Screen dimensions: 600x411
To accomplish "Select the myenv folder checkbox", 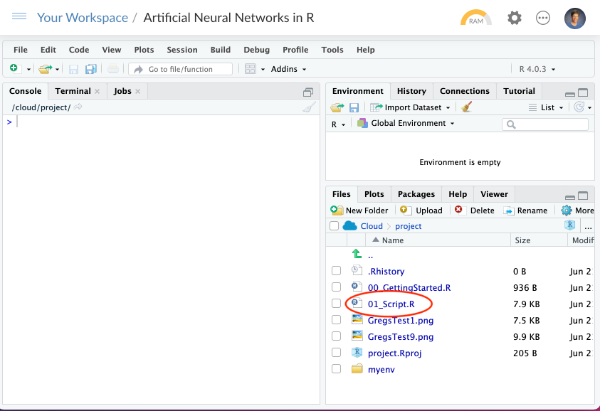I will (336, 369).
